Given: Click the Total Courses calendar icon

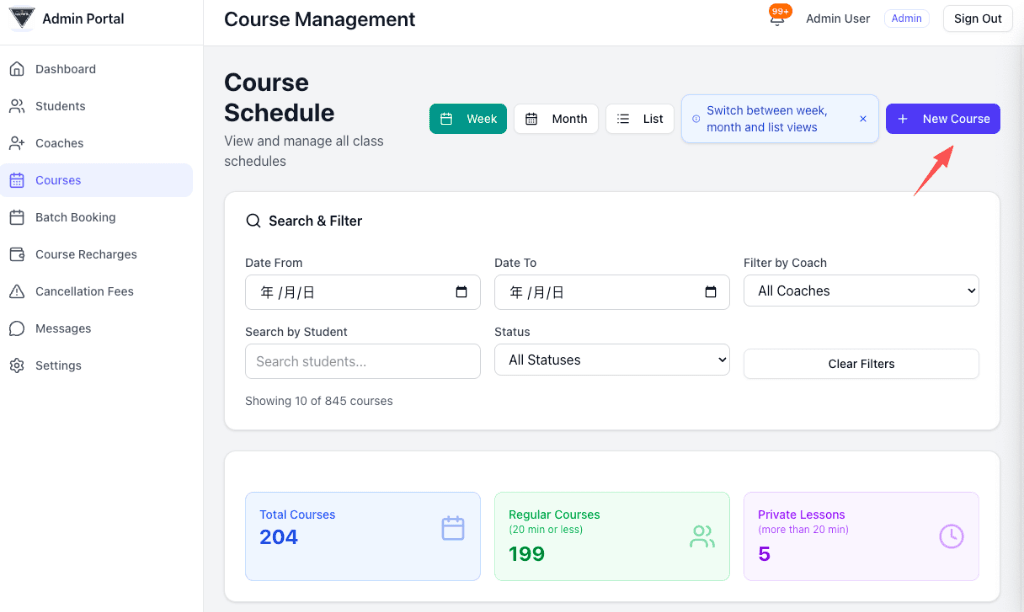Looking at the screenshot, I should (x=453, y=528).
